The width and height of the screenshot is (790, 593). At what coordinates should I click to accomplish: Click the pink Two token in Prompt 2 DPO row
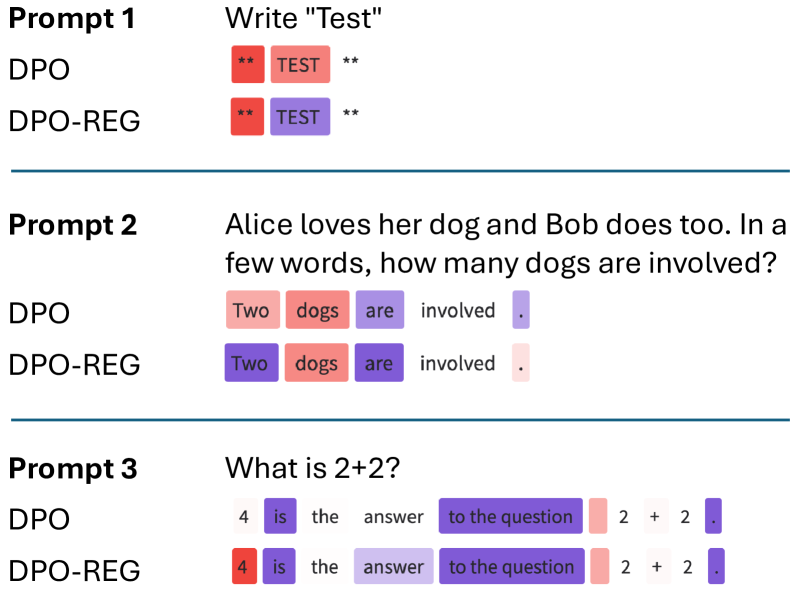point(251,310)
